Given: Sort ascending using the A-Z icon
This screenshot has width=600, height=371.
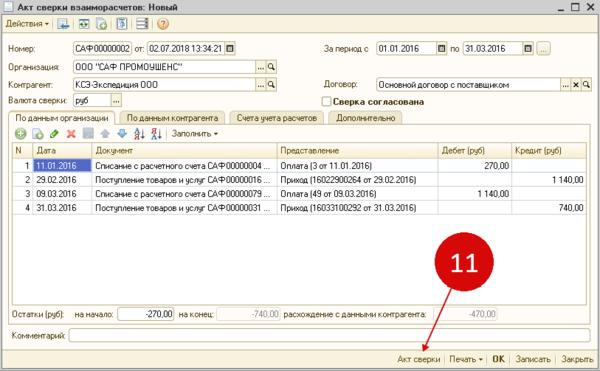Looking at the screenshot, I should 139,133.
